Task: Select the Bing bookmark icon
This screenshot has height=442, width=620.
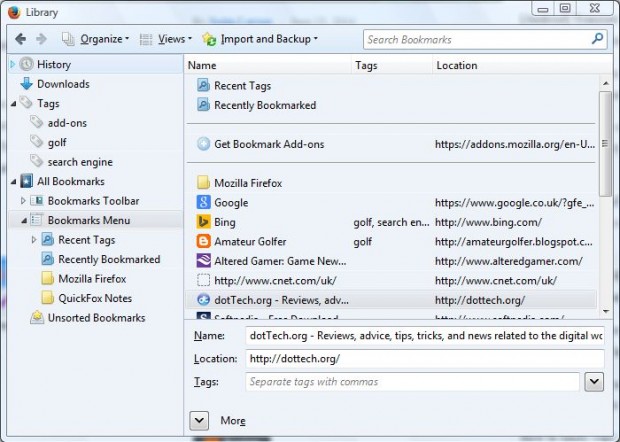Action: 203,222
